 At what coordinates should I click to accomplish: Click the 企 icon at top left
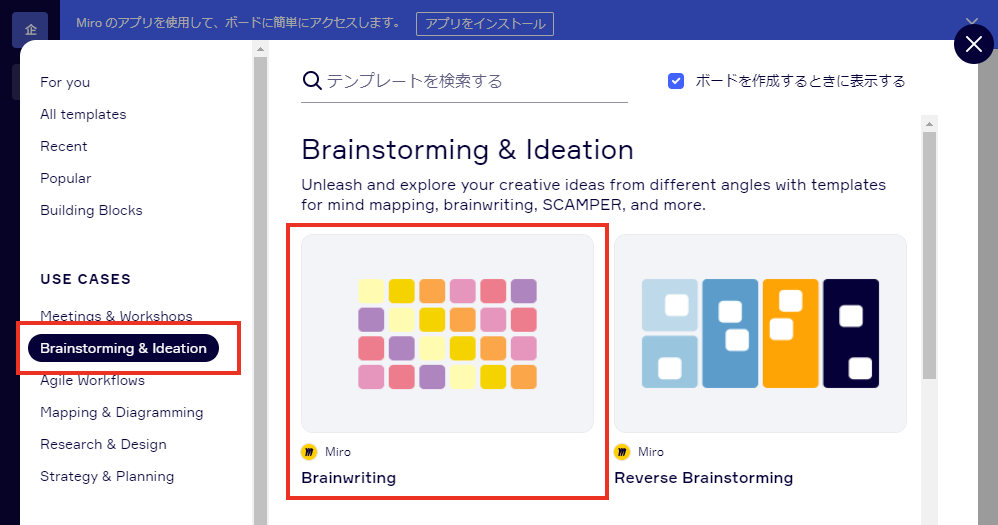[x=30, y=29]
